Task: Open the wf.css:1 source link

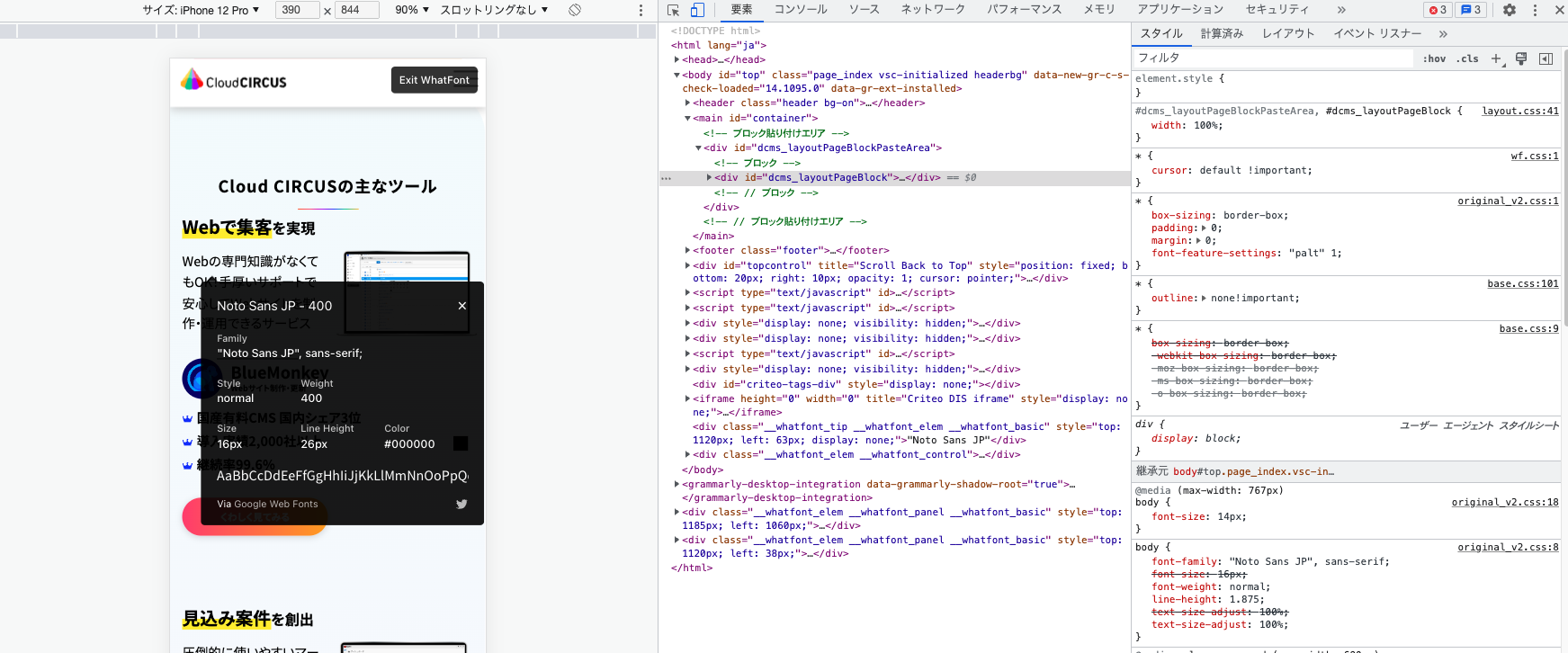Action: coord(1535,157)
